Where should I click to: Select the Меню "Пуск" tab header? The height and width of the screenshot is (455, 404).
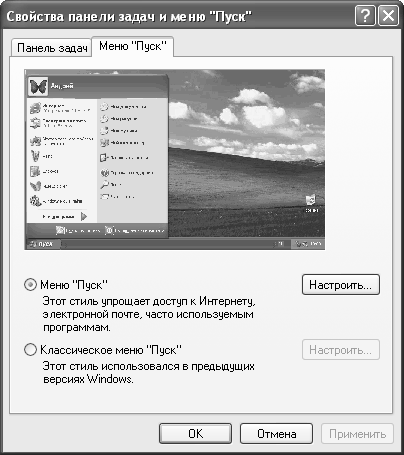[132, 46]
